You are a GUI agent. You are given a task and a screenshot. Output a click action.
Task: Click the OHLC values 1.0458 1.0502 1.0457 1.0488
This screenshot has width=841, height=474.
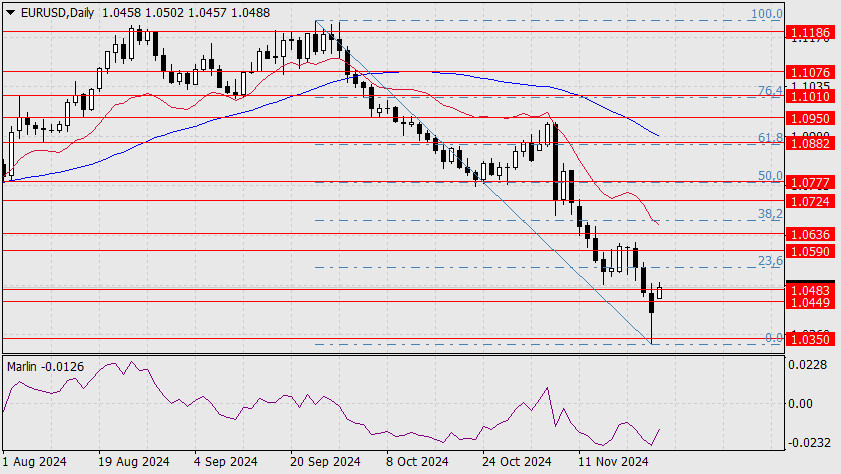tap(186, 12)
